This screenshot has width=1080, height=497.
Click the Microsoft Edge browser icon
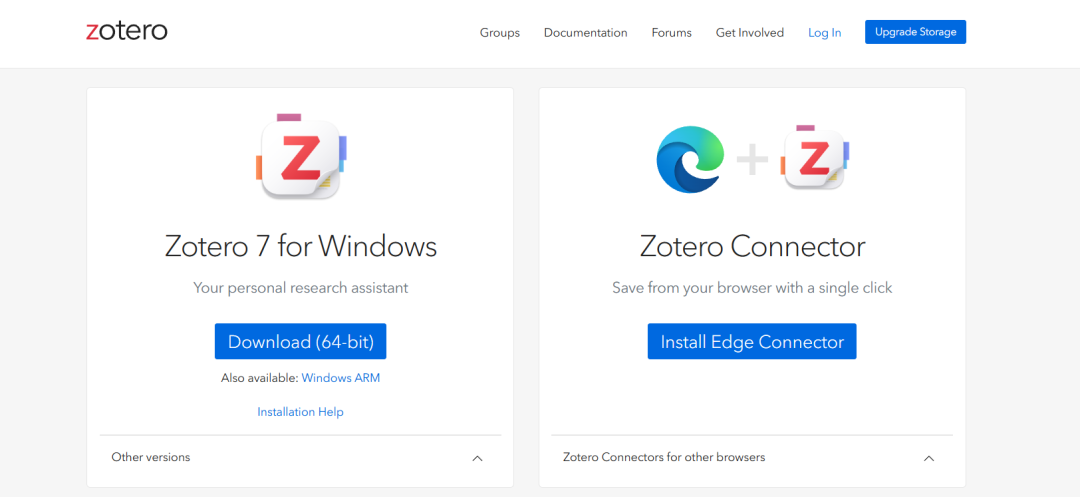pos(691,159)
